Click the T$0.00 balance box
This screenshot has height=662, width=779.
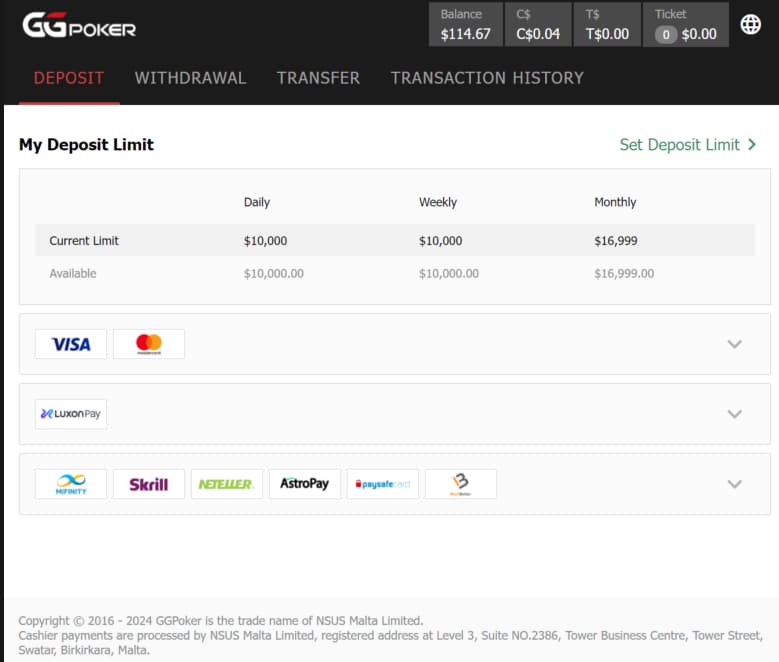point(607,24)
